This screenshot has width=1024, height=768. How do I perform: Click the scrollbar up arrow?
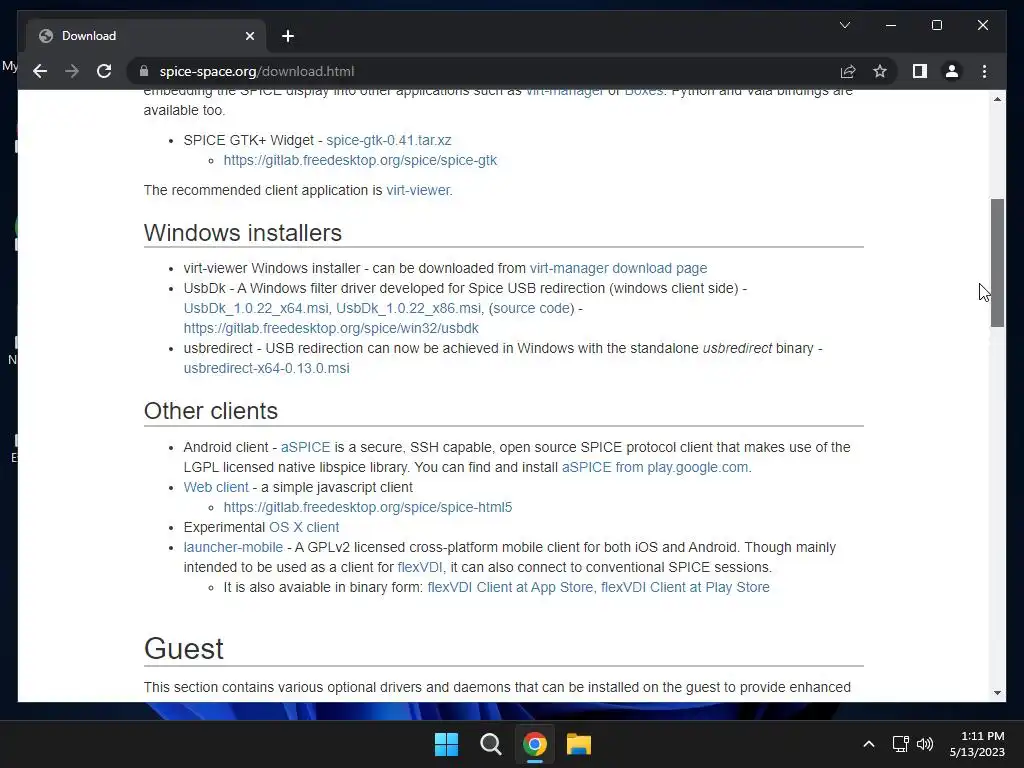tap(997, 99)
